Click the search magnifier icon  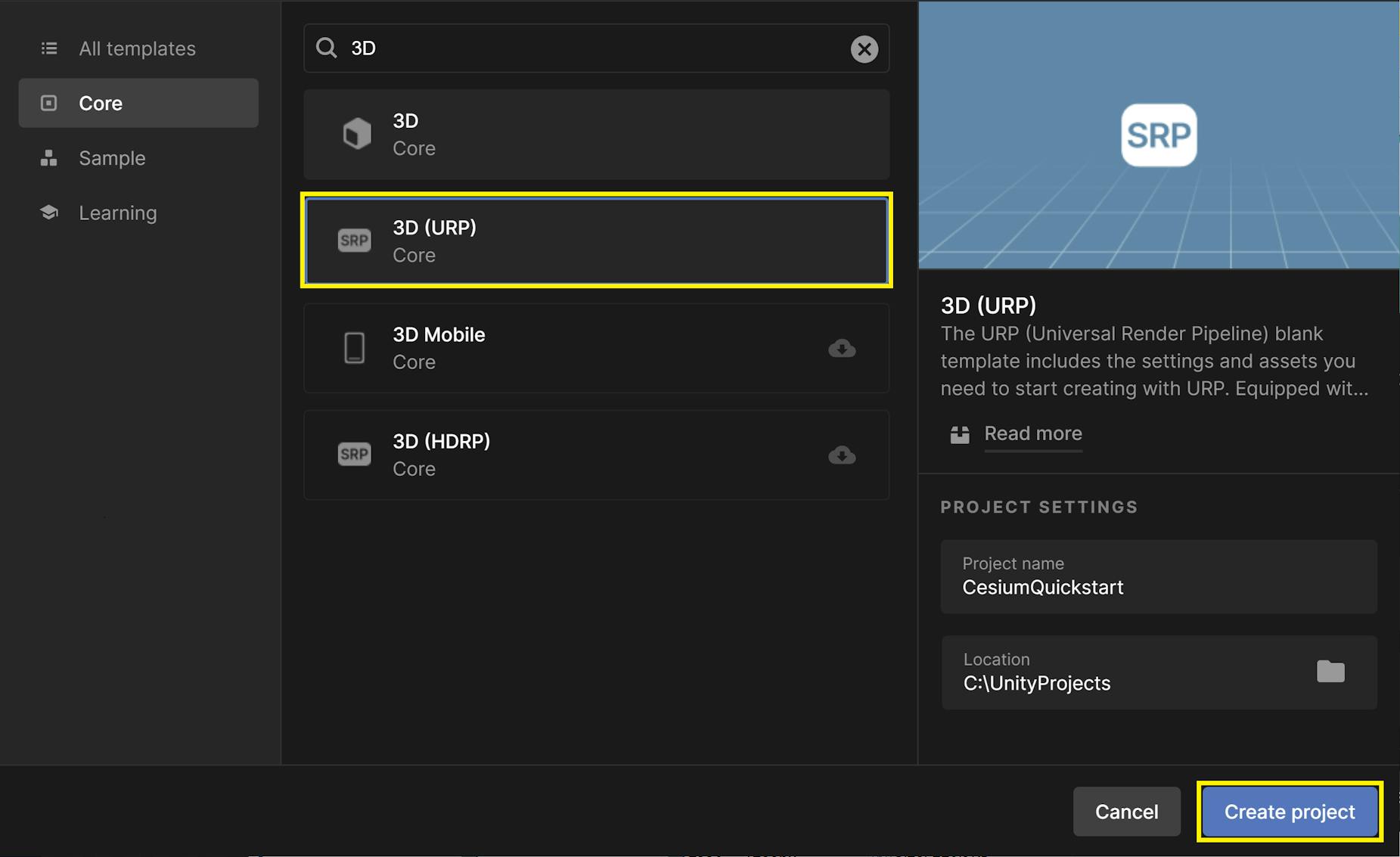click(326, 48)
